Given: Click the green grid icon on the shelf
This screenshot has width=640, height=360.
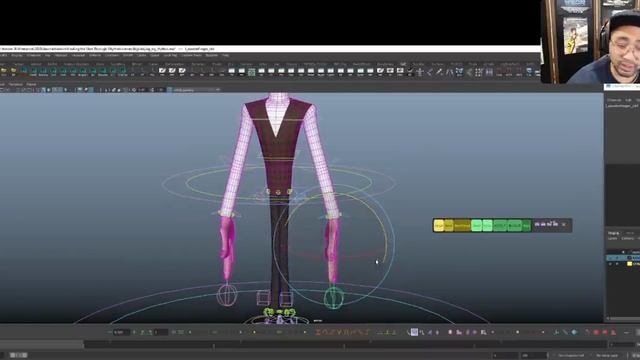Looking at the screenshot, I should [x=251, y=72].
